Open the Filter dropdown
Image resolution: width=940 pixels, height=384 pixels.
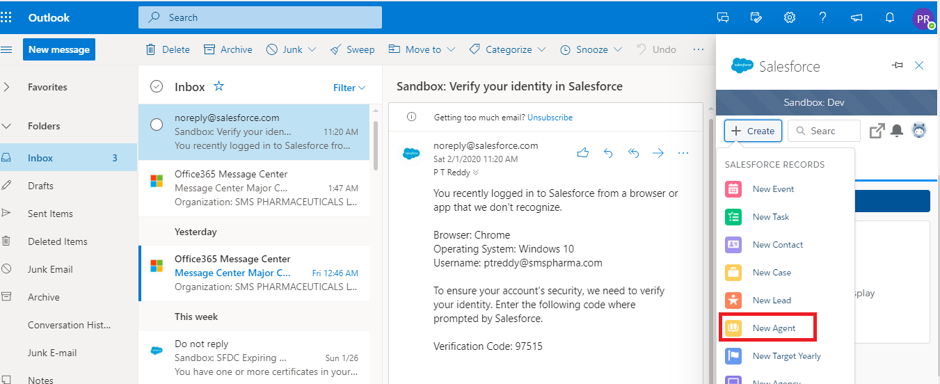tap(349, 88)
